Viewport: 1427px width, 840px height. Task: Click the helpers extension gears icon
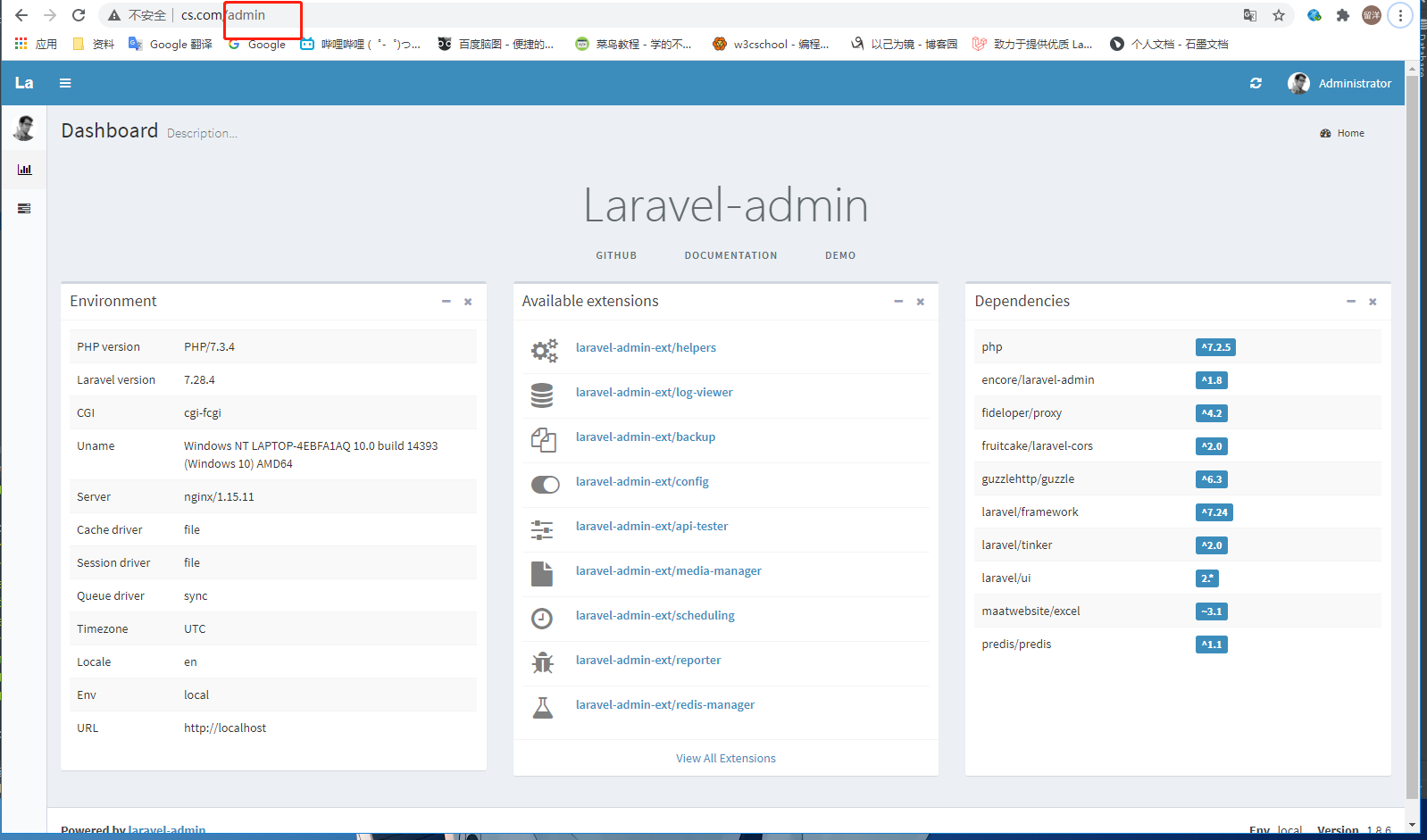click(x=544, y=350)
